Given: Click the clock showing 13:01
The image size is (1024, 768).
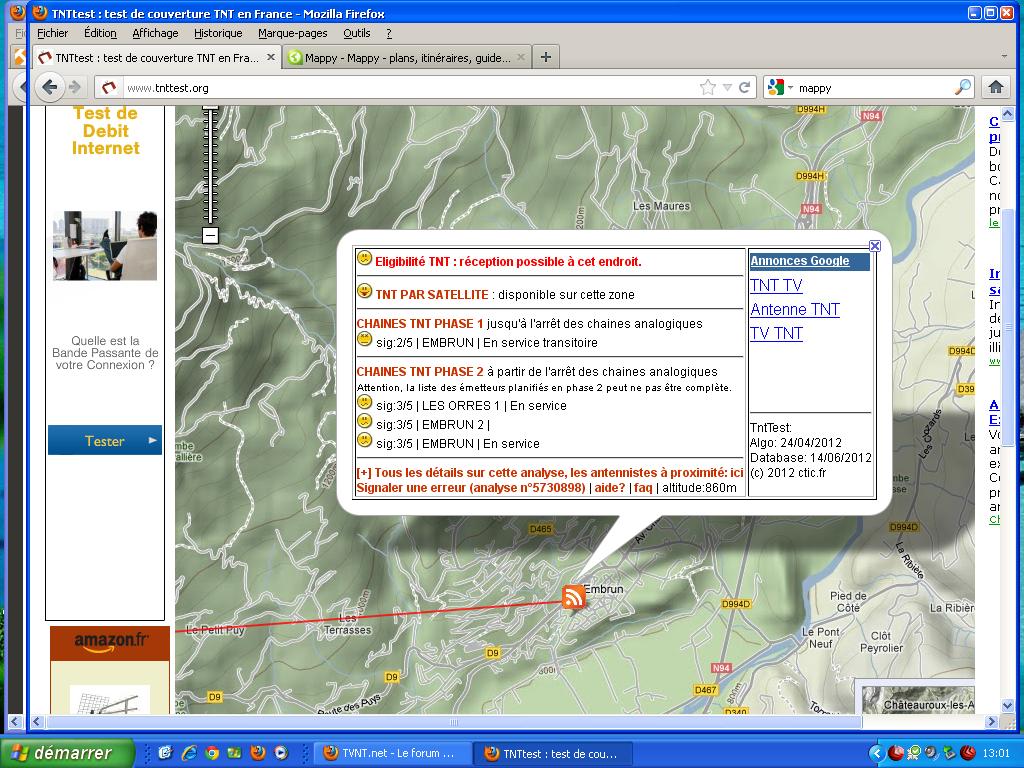Looking at the screenshot, I should pyautogui.click(x=996, y=753).
